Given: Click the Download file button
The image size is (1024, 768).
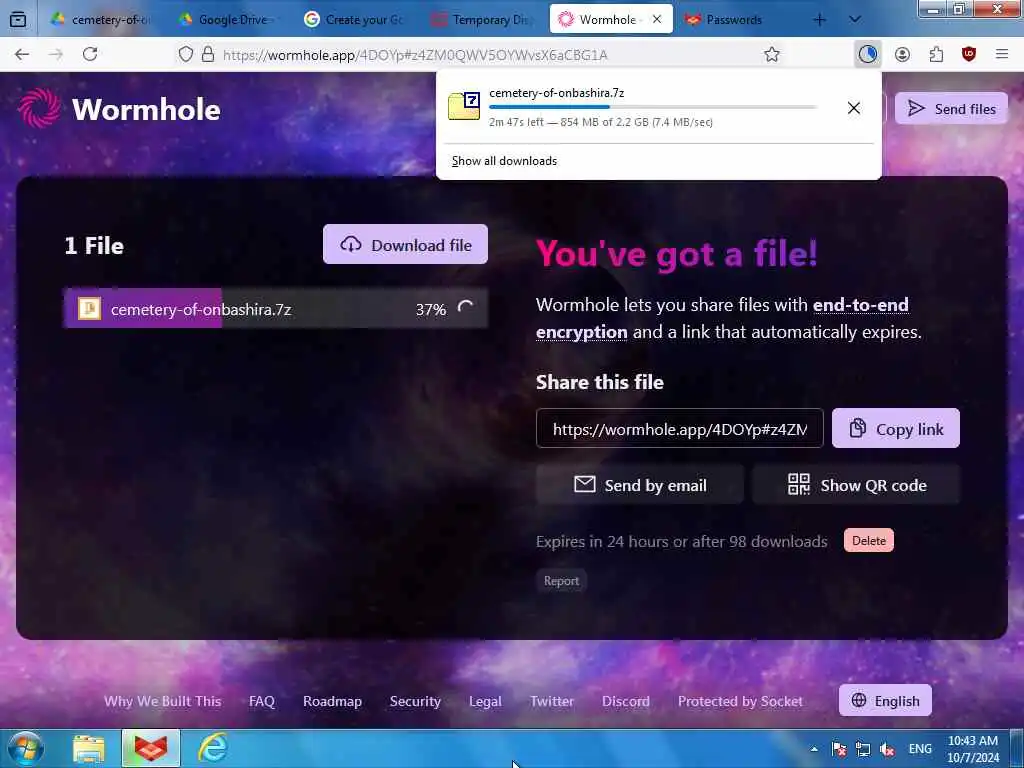Looking at the screenshot, I should click(x=406, y=245).
